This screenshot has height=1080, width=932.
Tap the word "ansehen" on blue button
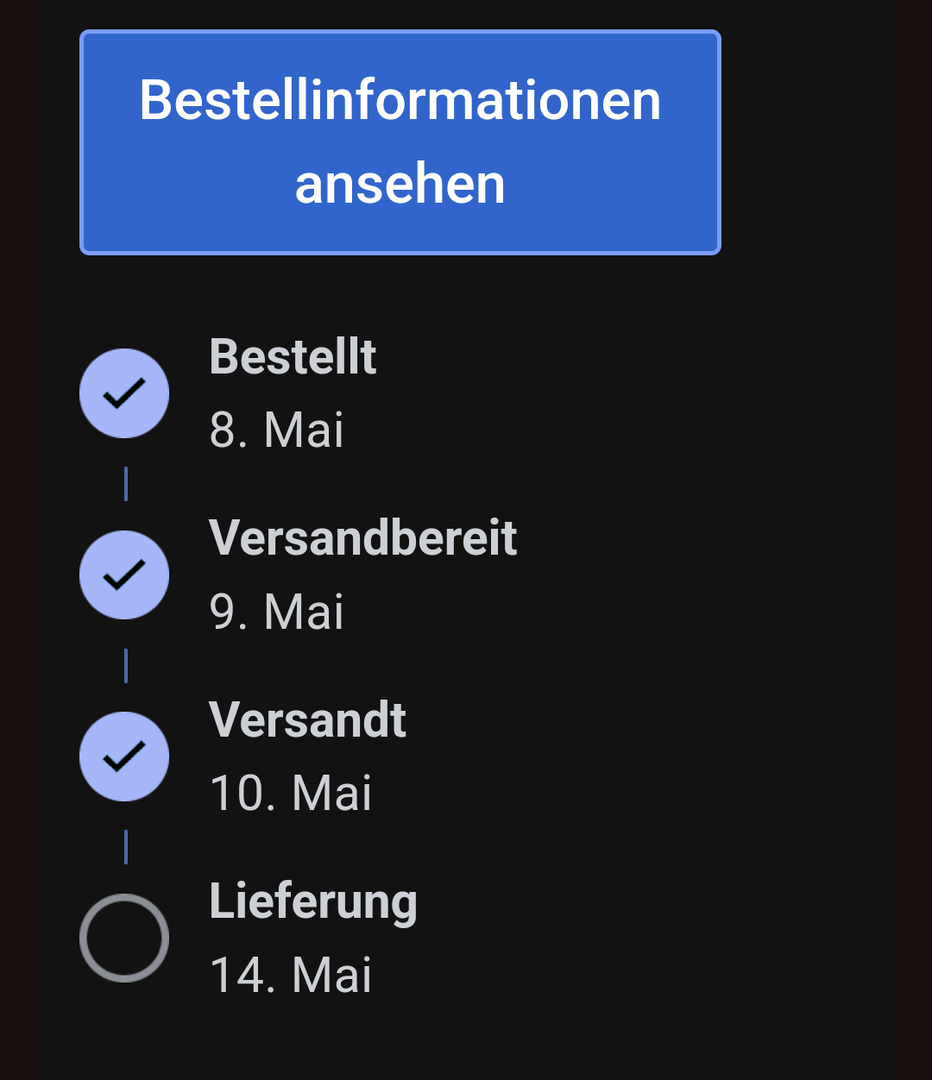click(400, 184)
